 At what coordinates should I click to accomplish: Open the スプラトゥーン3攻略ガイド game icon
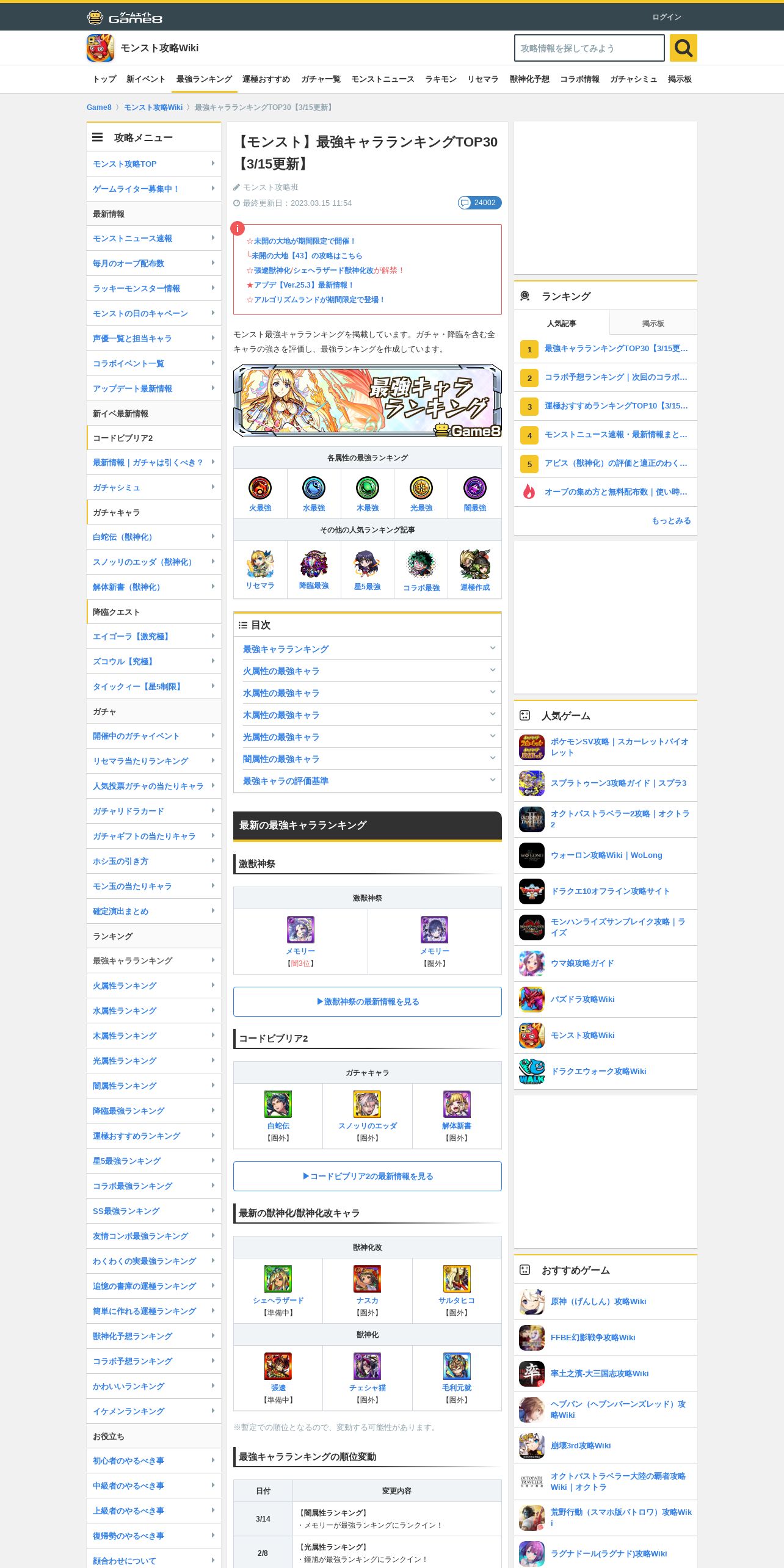point(532,783)
